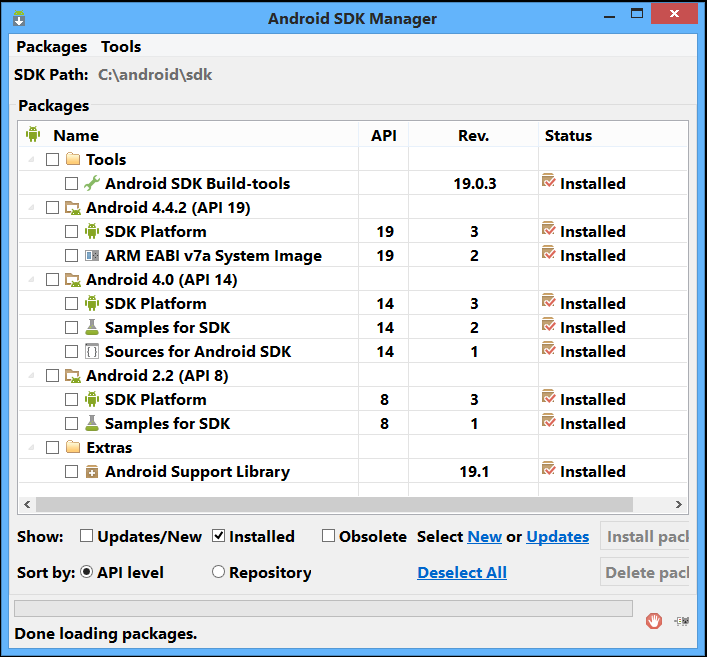Open the Packages menu
Viewport: 707px width, 657px height.
tap(51, 47)
